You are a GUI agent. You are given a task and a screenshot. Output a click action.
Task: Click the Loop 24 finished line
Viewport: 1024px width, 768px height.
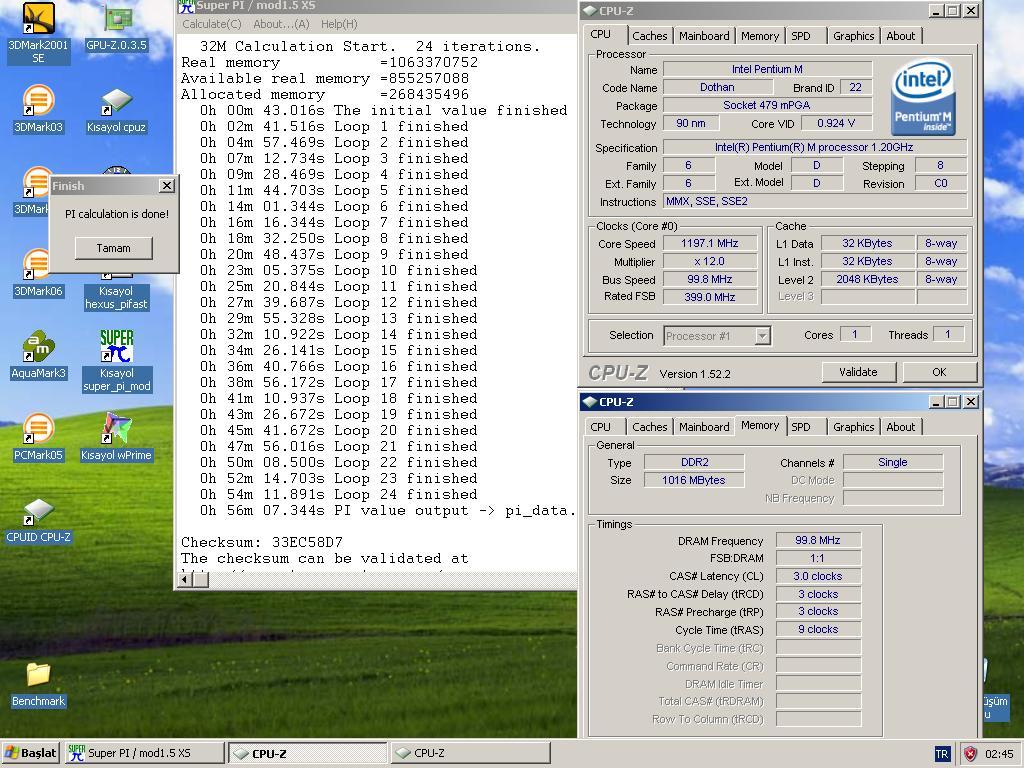[338, 494]
